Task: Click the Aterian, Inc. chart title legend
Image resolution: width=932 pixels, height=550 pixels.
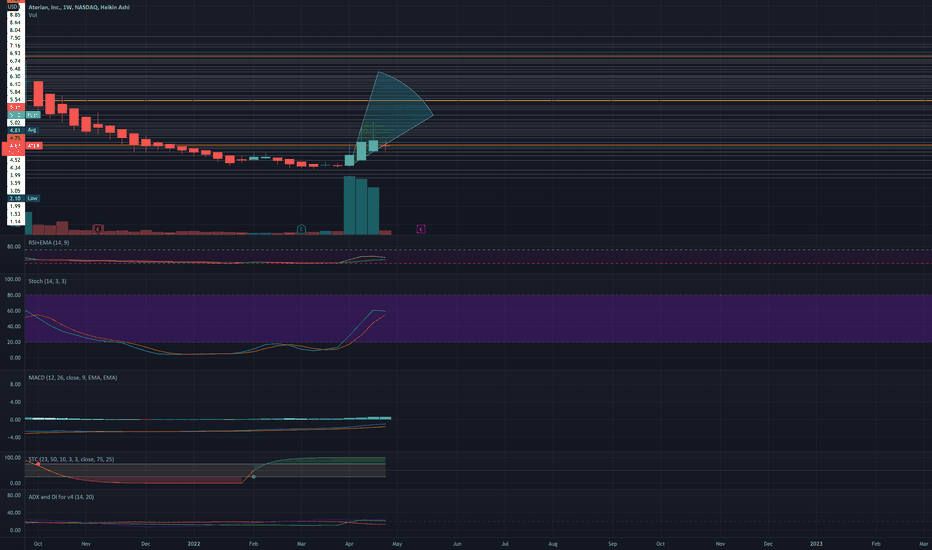Action: (78, 7)
